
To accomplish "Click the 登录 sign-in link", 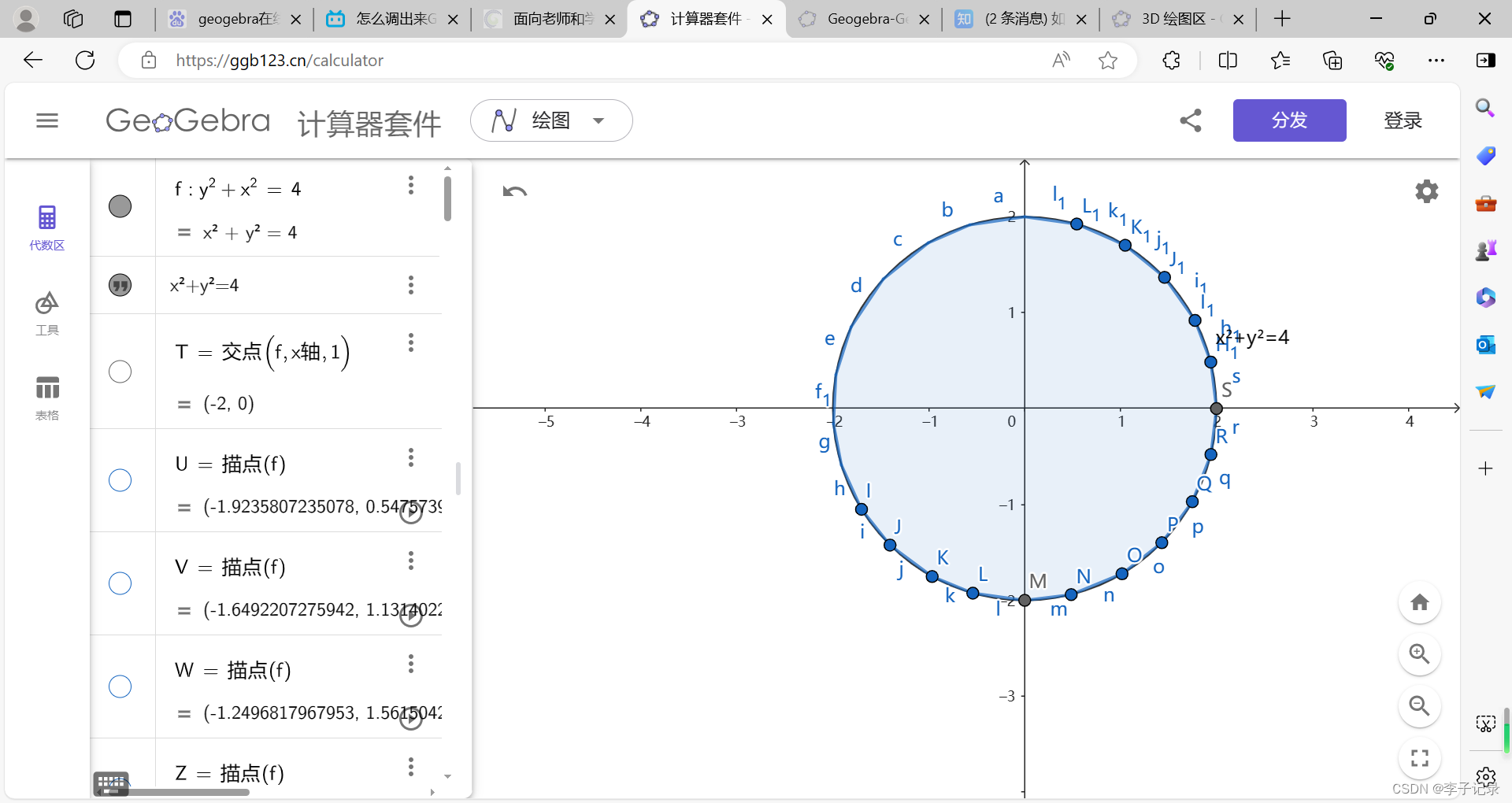I will tap(1403, 120).
